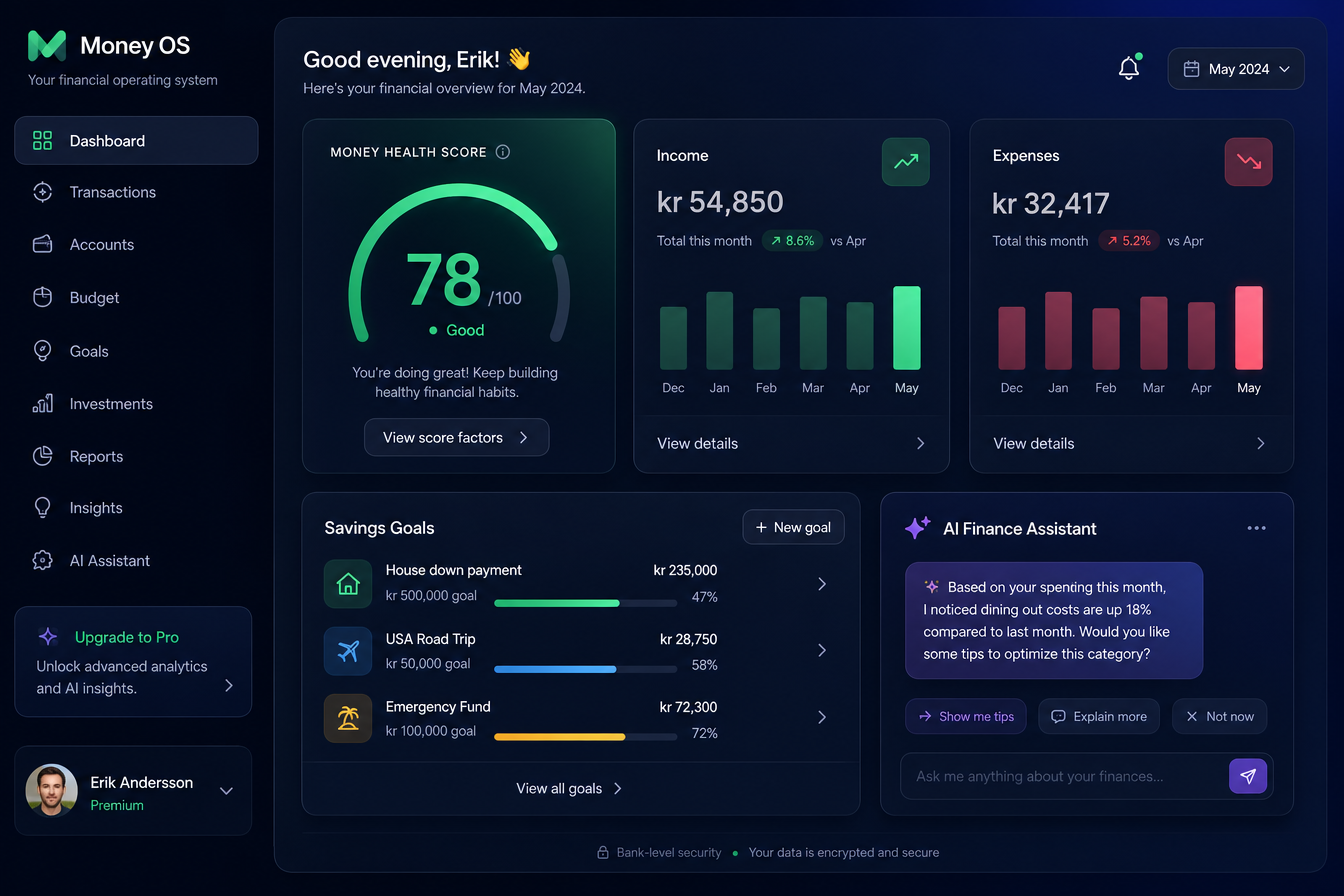
Task: Click the House down payment progress bar
Action: (x=586, y=603)
